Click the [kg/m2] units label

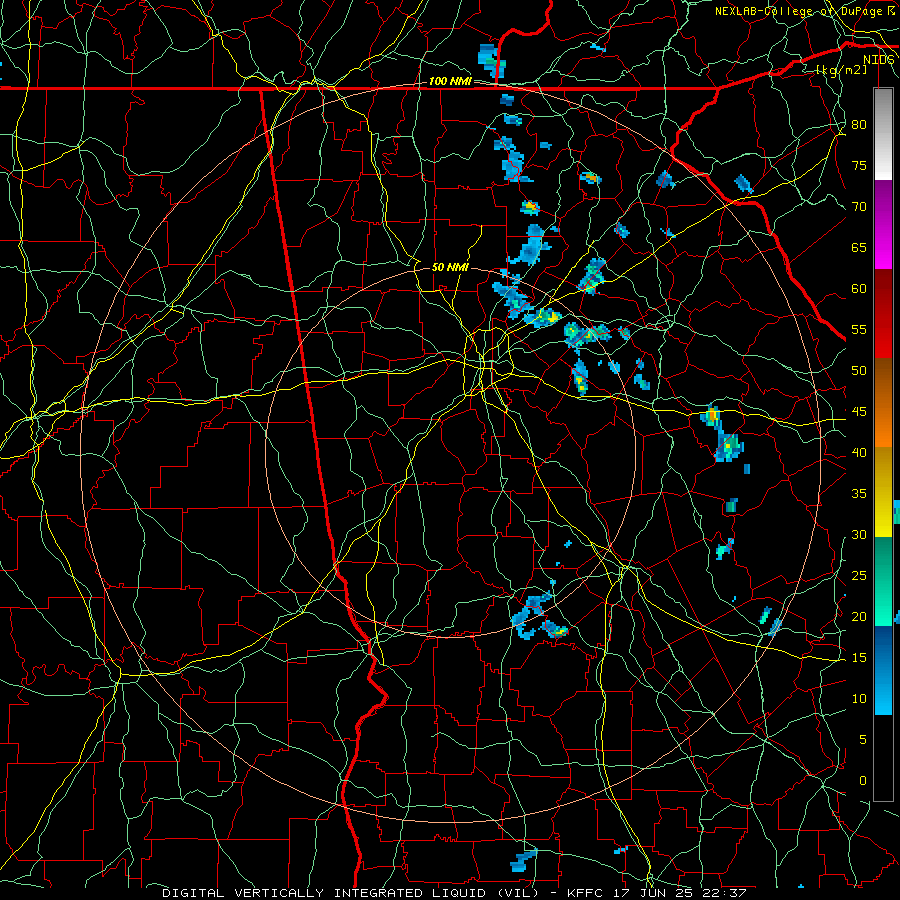pos(841,70)
